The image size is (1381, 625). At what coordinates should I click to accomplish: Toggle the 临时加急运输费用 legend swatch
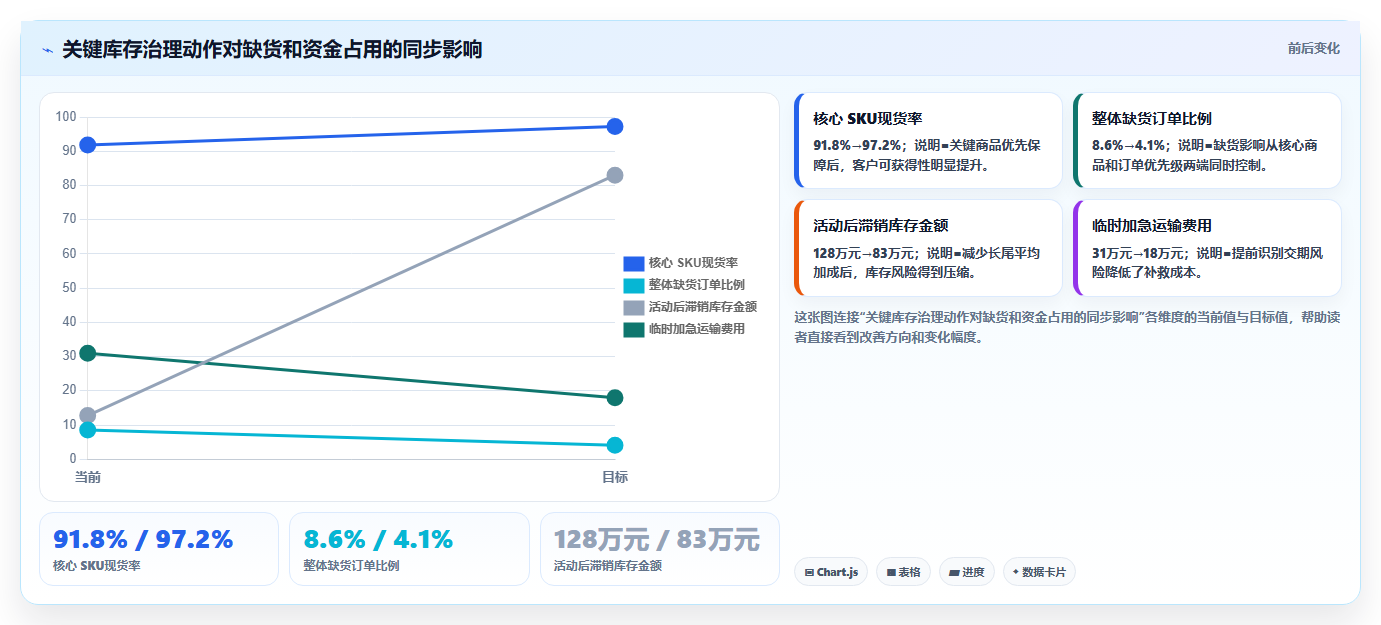634,329
